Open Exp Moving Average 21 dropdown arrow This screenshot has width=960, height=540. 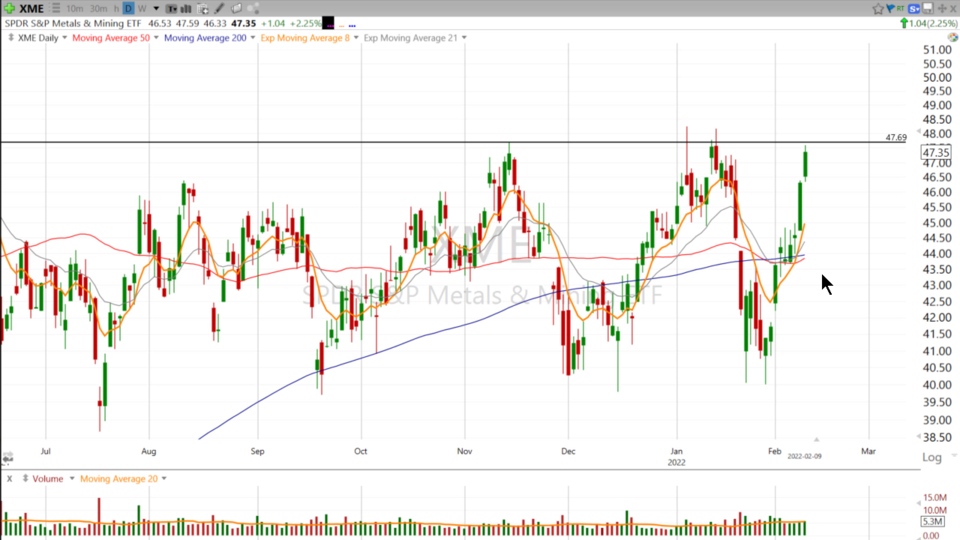463,38
